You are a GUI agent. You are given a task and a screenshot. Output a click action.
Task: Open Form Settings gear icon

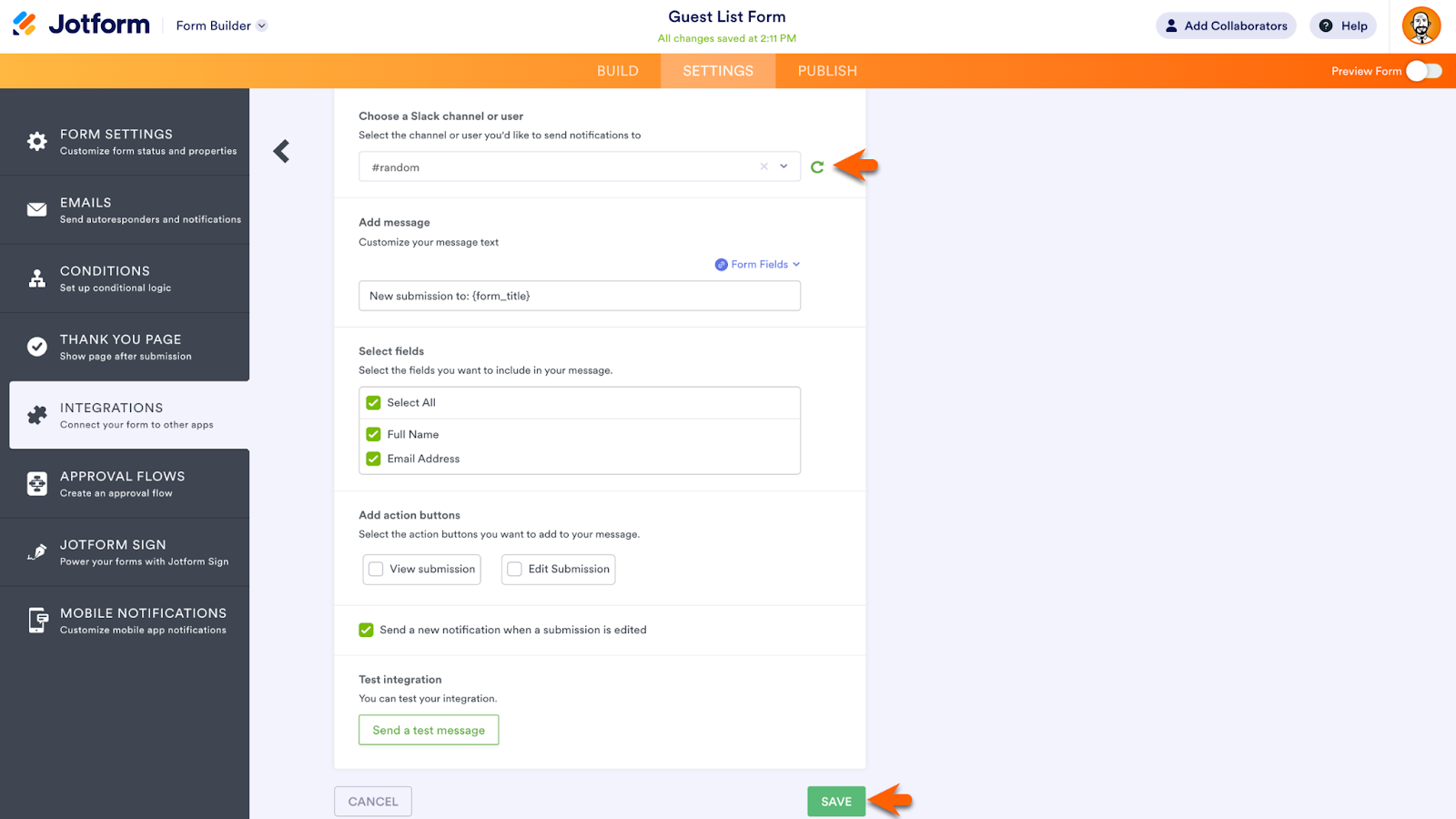tap(37, 141)
